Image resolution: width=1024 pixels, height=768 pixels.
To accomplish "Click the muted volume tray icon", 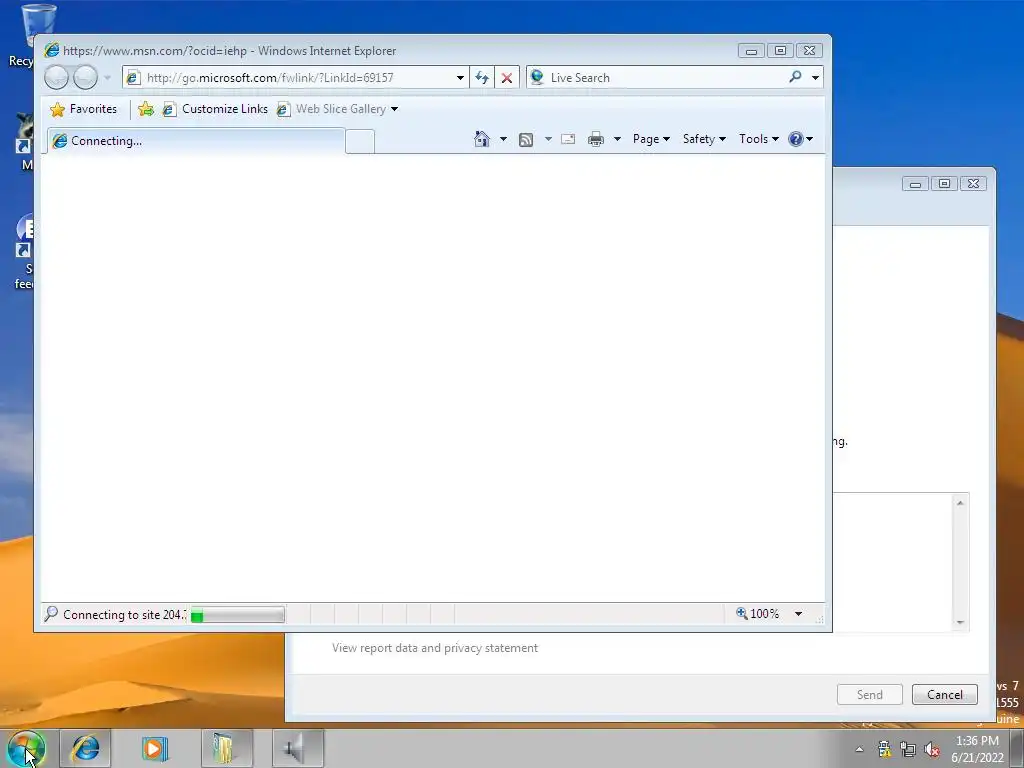I will tap(932, 749).
